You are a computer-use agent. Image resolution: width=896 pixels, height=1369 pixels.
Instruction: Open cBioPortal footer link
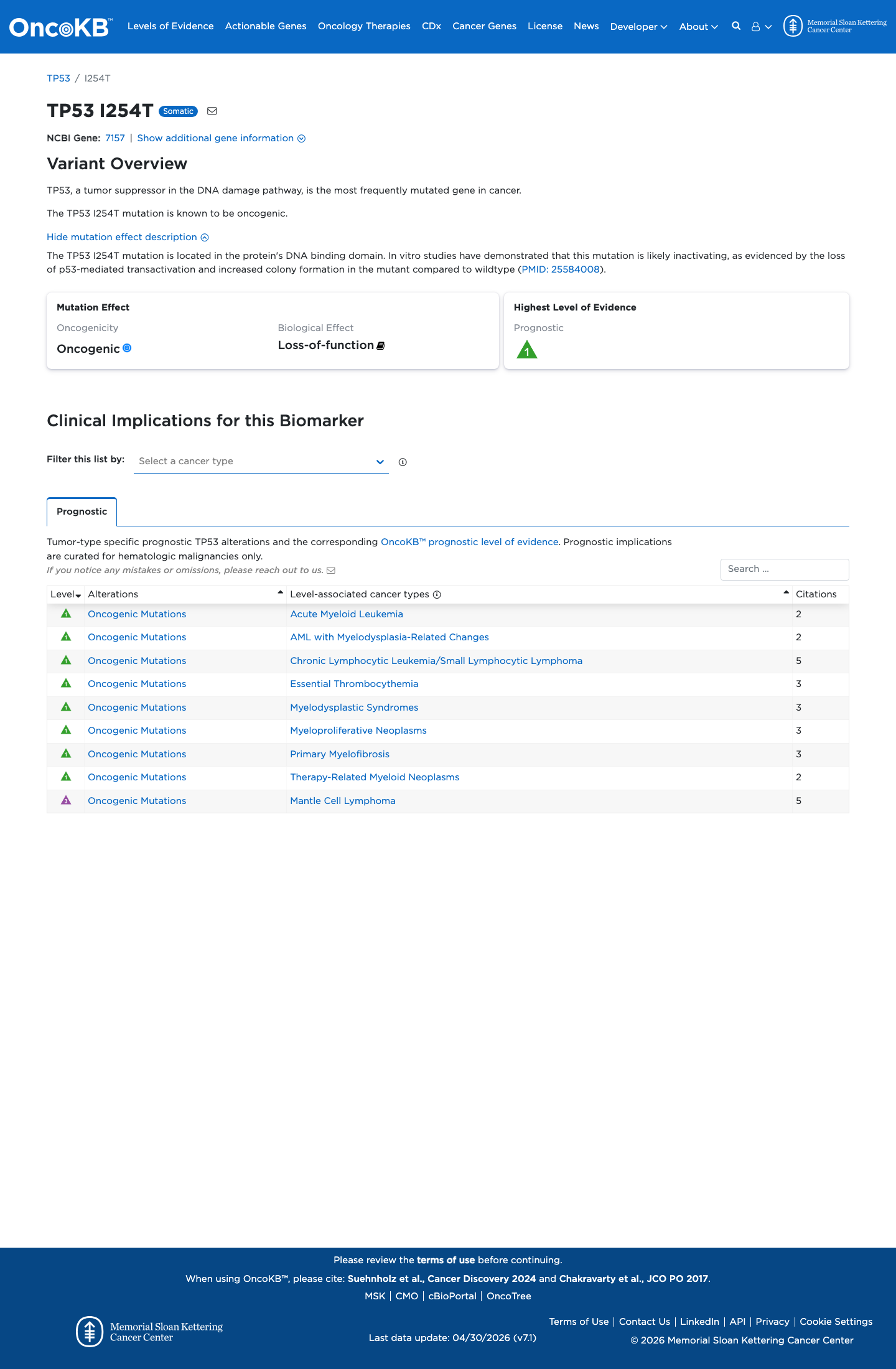(x=452, y=1296)
